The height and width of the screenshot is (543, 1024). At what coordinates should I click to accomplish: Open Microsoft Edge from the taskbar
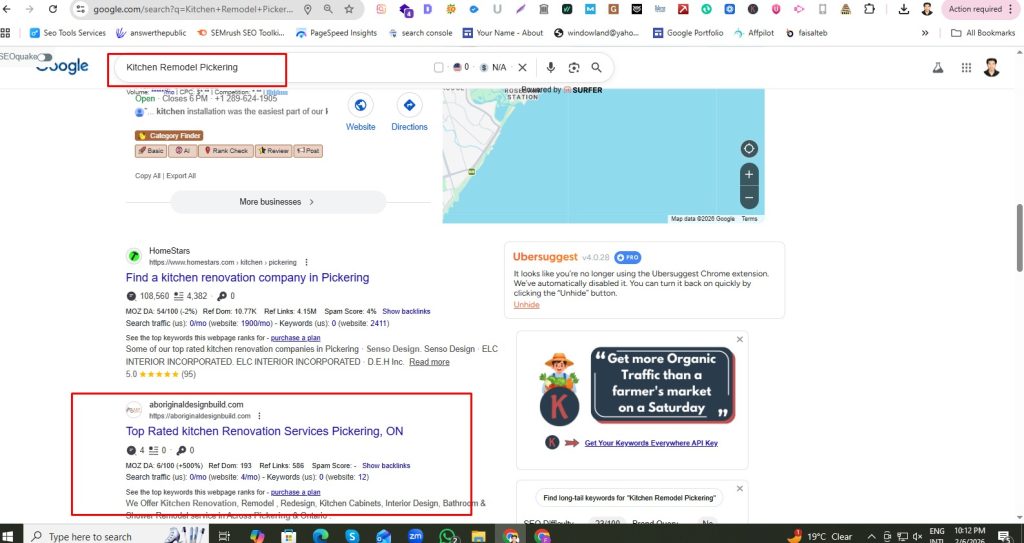pyautogui.click(x=321, y=536)
